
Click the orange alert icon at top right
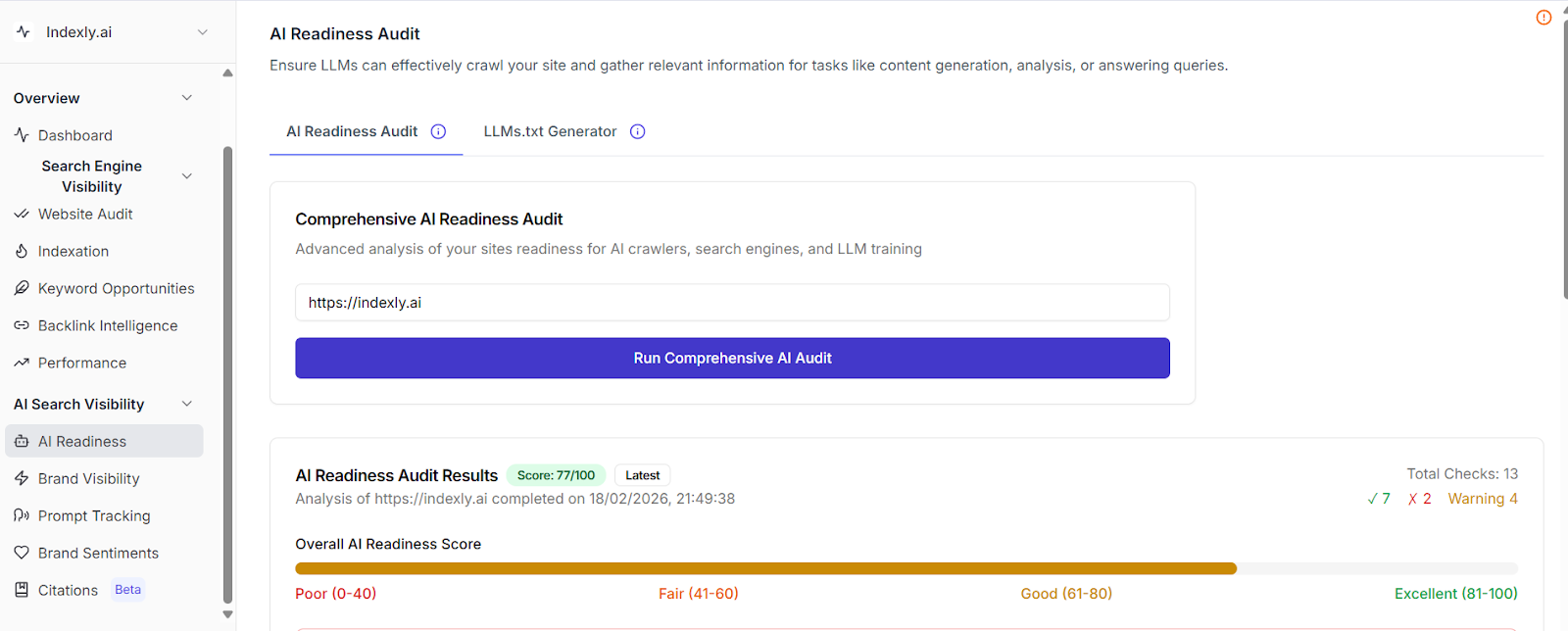click(1543, 18)
